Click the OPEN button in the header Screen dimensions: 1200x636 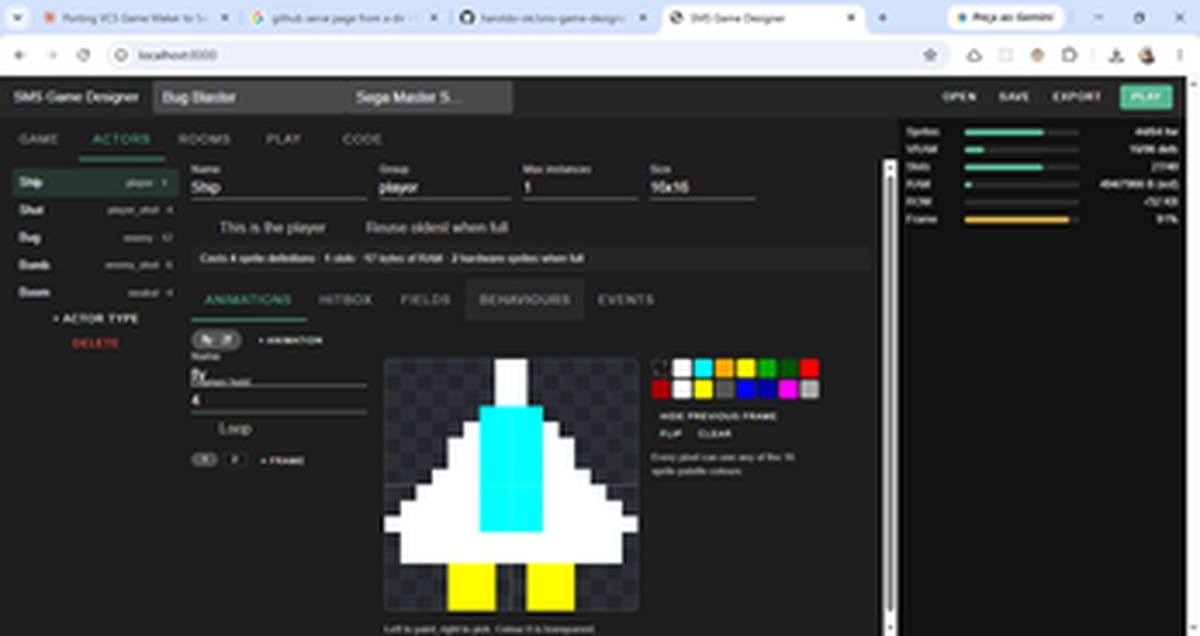(x=959, y=97)
